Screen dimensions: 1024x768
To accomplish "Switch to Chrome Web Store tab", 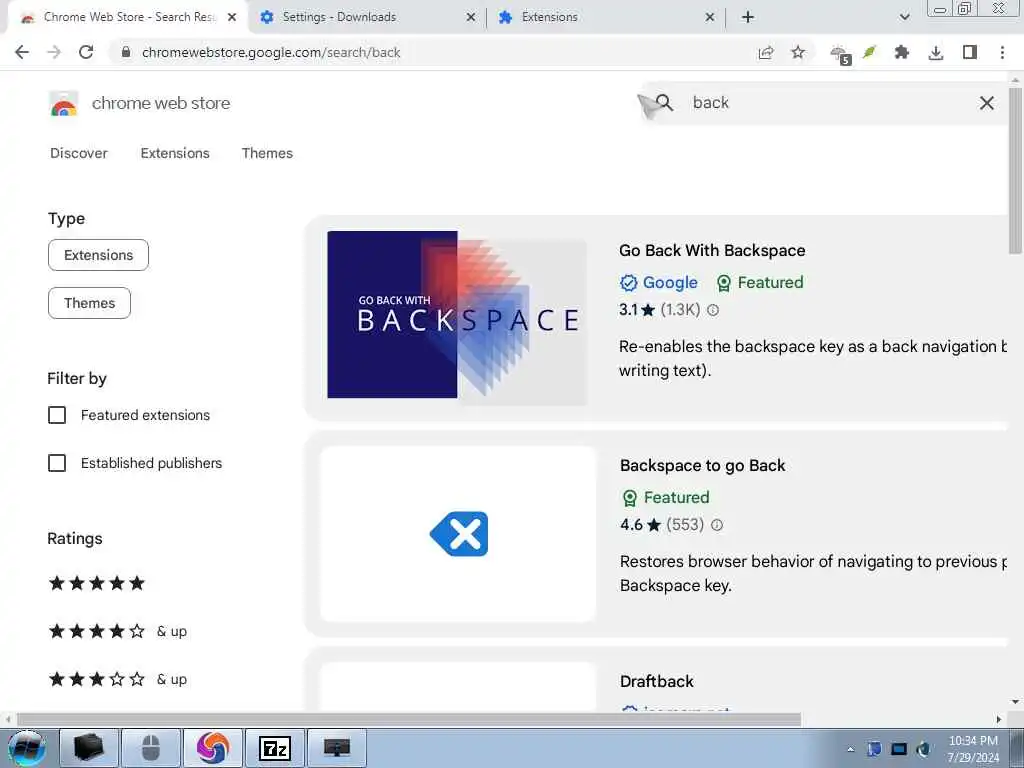I will (x=129, y=17).
